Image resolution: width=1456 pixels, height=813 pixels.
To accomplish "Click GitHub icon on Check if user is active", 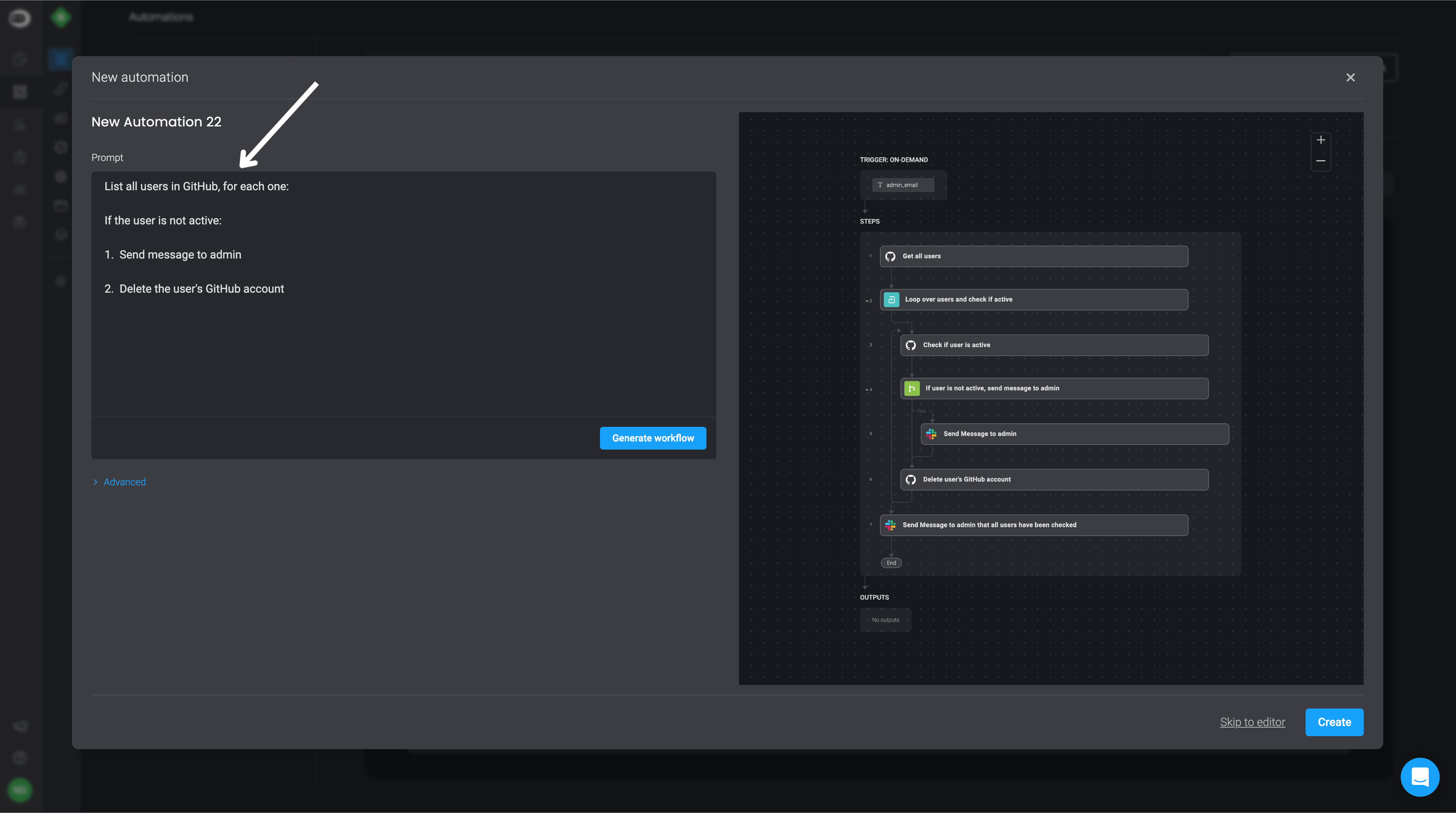I will pyautogui.click(x=911, y=345).
